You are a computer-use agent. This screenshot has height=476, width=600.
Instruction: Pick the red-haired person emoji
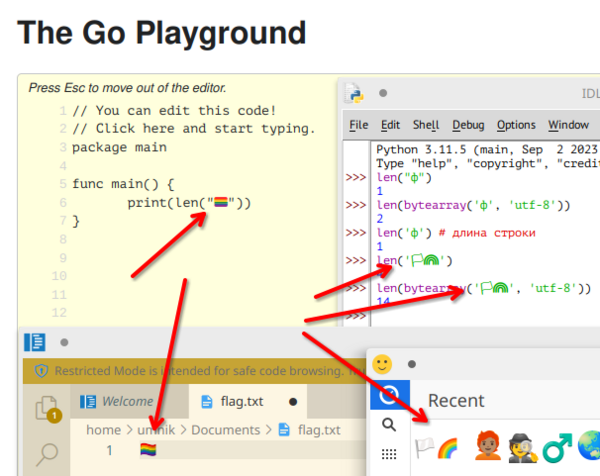point(488,445)
